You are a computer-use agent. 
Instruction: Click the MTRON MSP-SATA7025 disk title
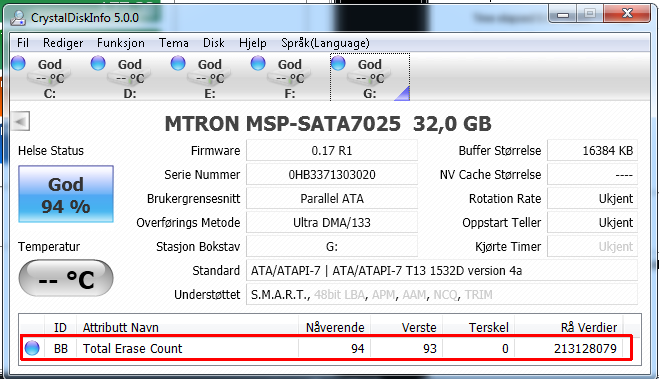(328, 124)
